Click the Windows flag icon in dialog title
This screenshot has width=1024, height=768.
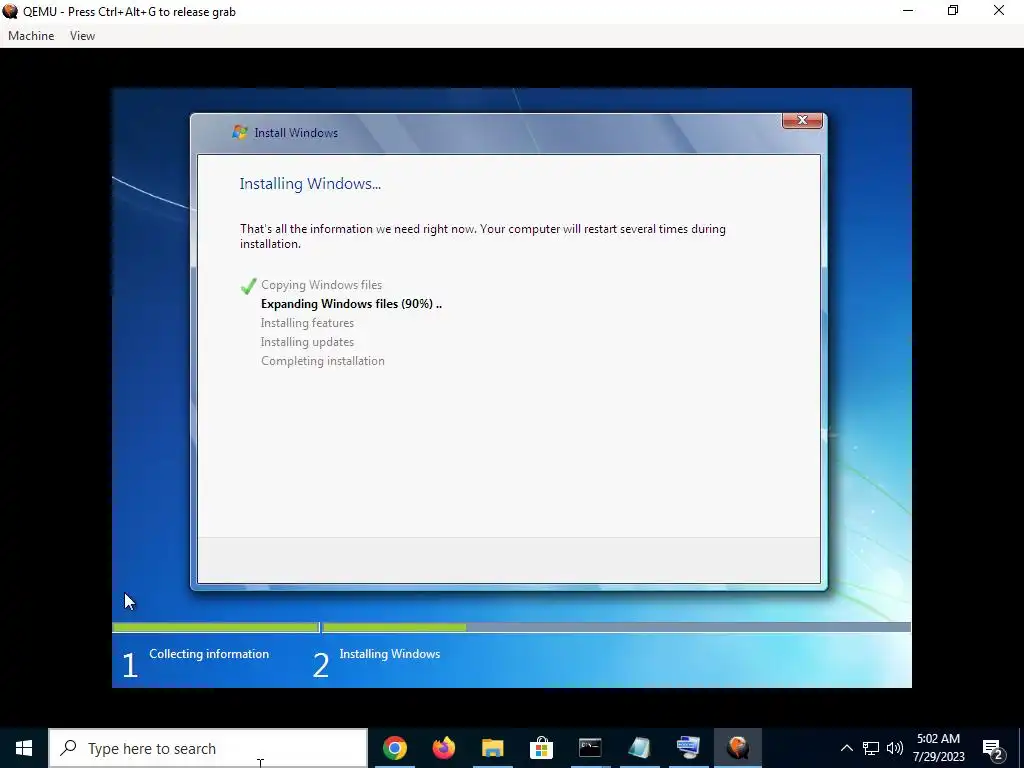tap(240, 133)
